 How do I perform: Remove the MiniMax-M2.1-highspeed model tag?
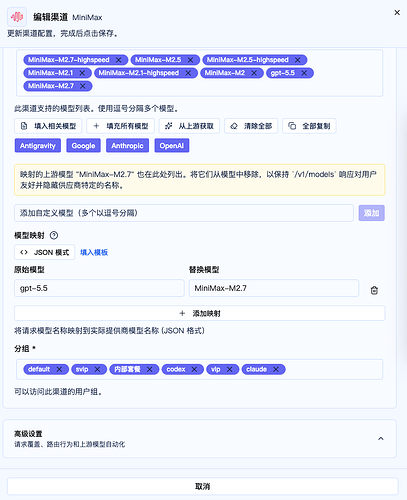point(188,73)
